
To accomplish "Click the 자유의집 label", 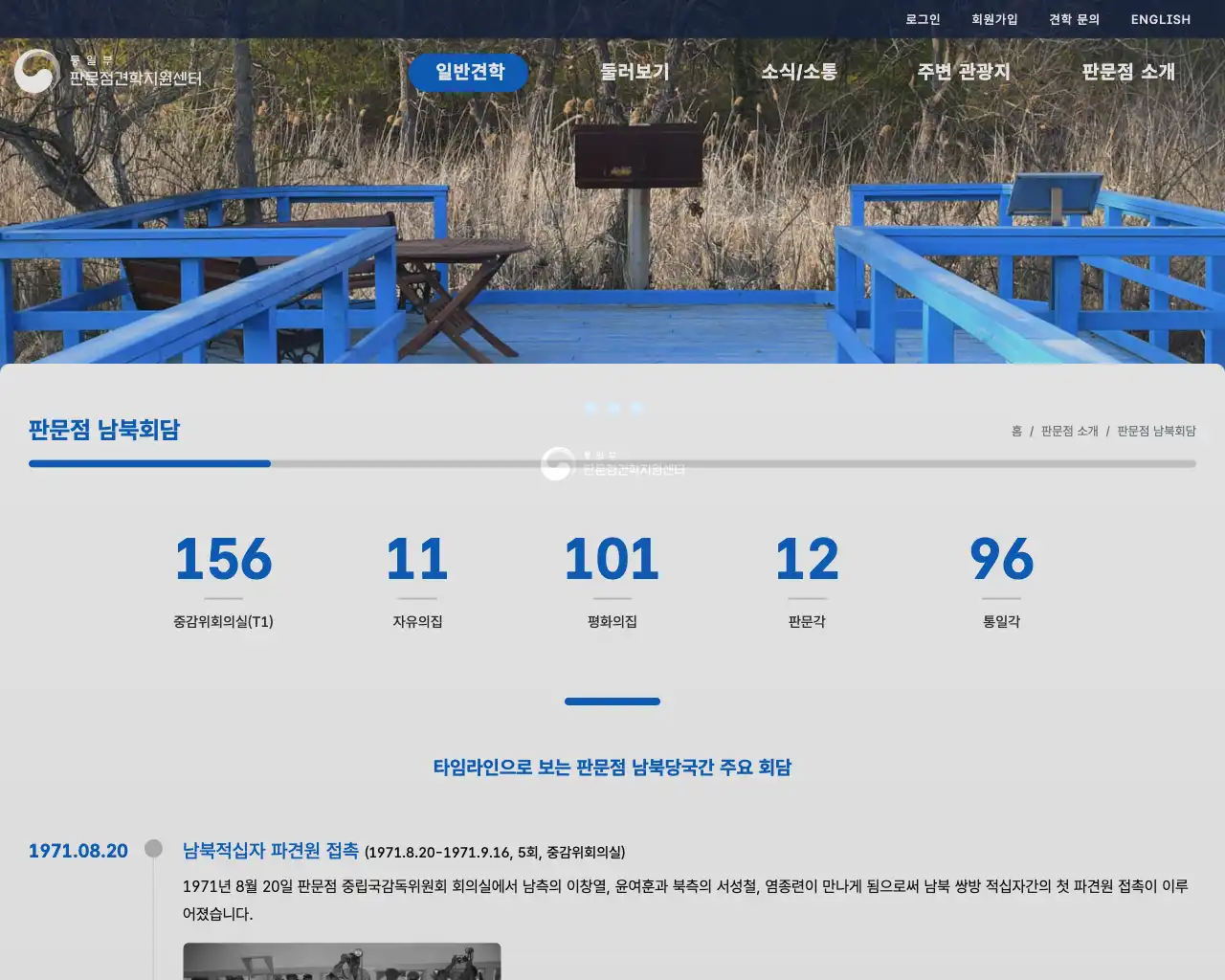I will (417, 621).
